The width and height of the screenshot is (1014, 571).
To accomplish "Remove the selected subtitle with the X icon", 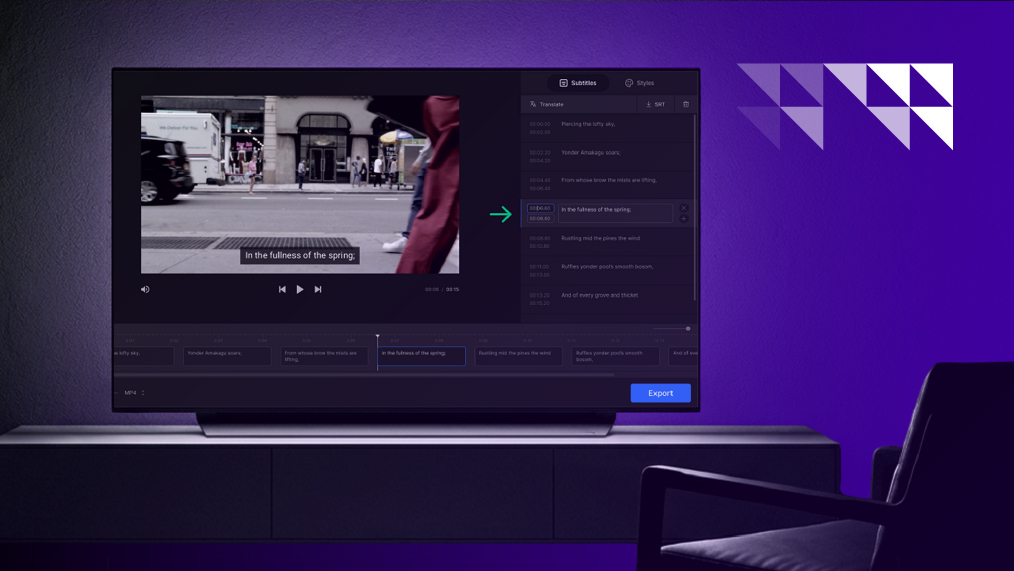I will coord(684,208).
